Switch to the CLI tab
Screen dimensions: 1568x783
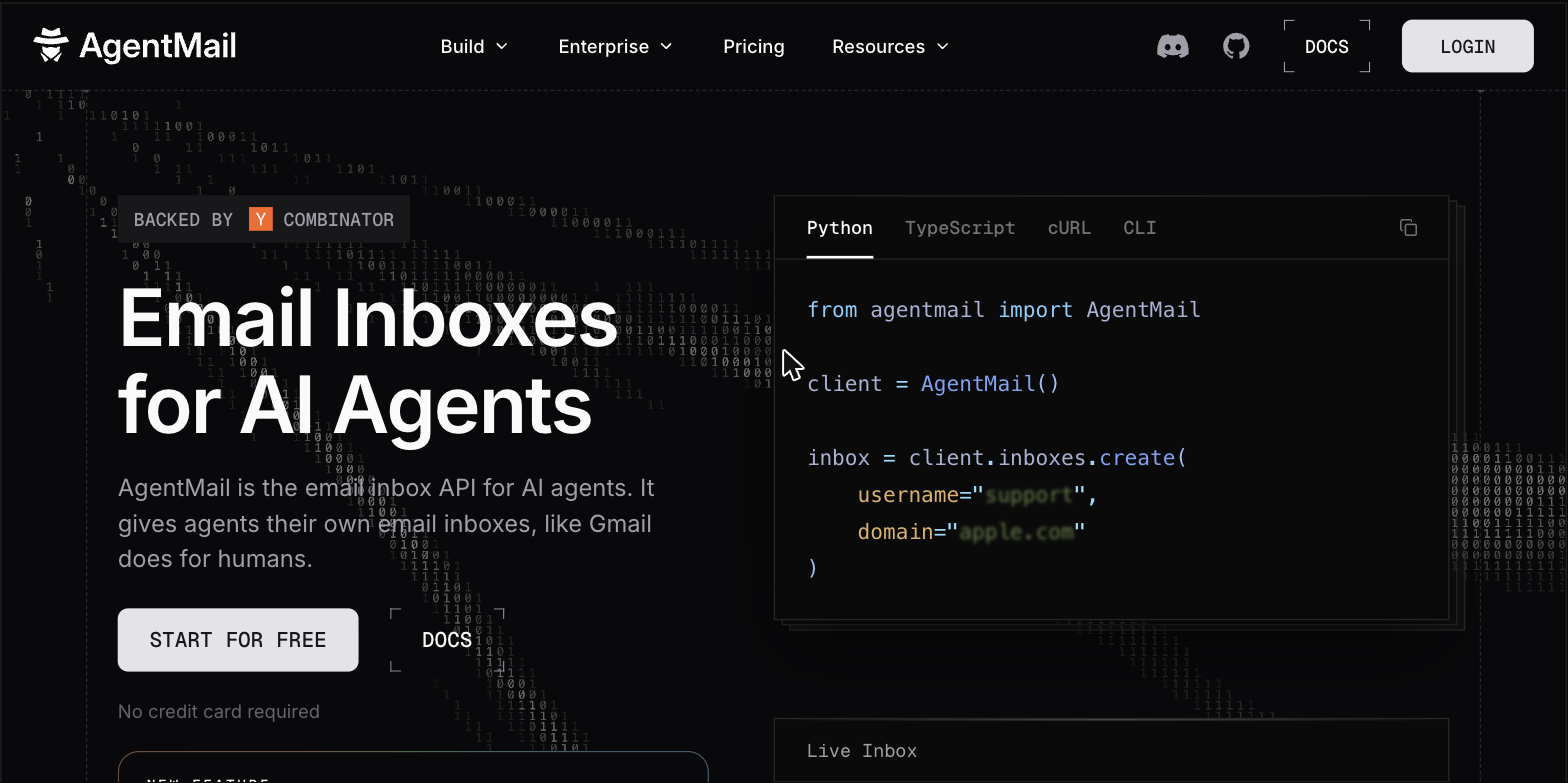[1140, 228]
